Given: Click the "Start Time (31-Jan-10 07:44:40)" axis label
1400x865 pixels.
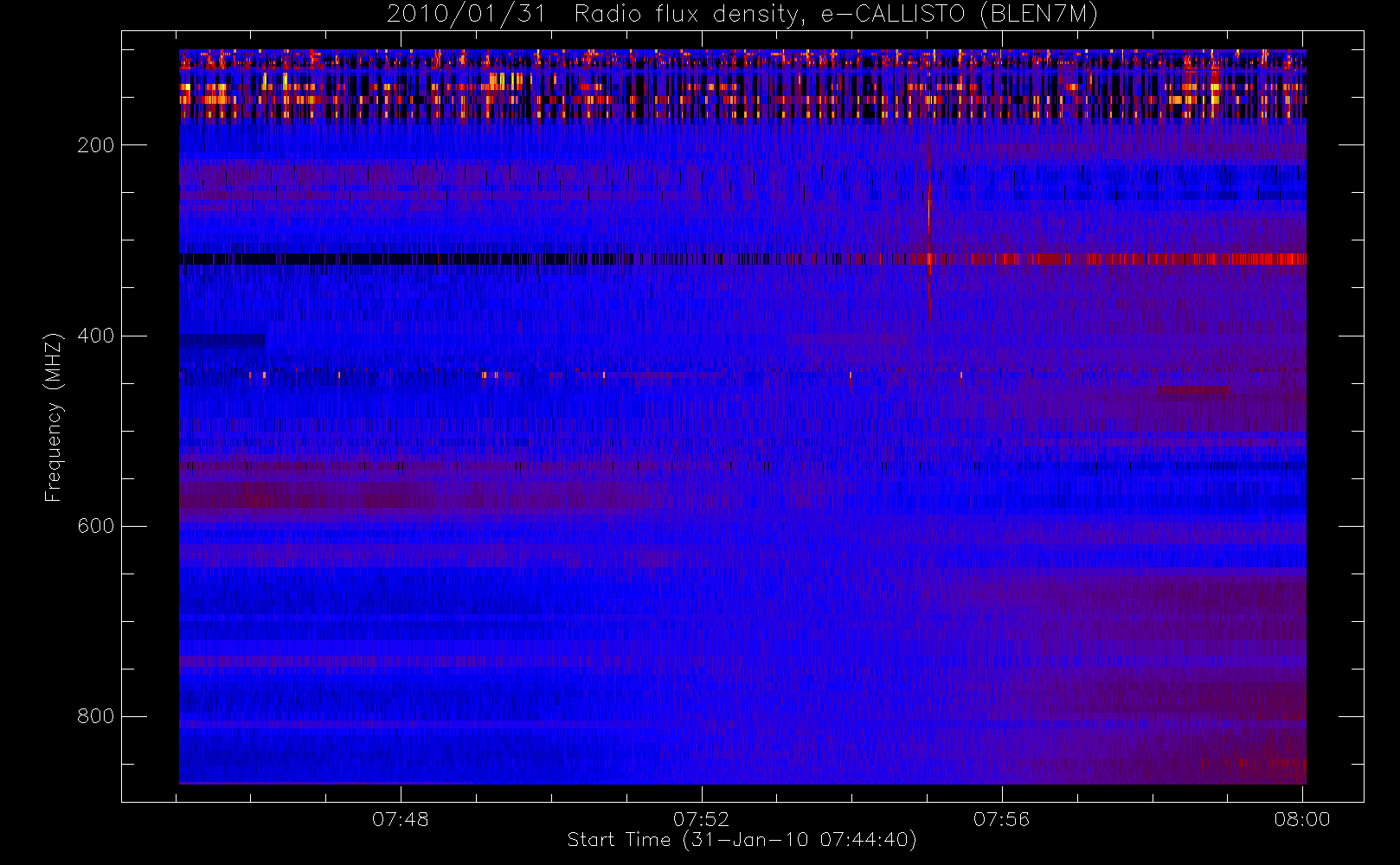Looking at the screenshot, I should 742,840.
